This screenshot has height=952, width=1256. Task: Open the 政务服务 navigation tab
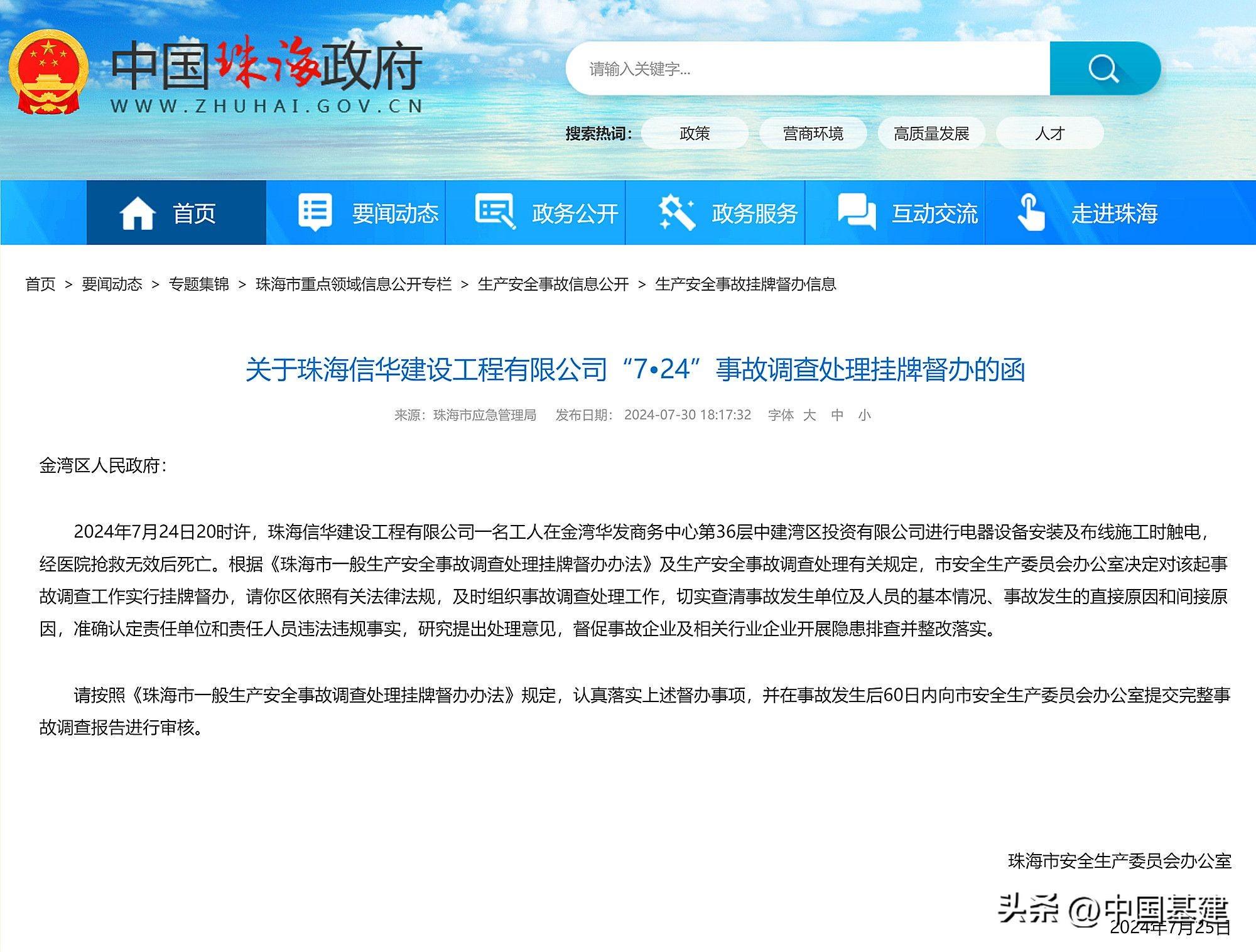click(x=715, y=212)
